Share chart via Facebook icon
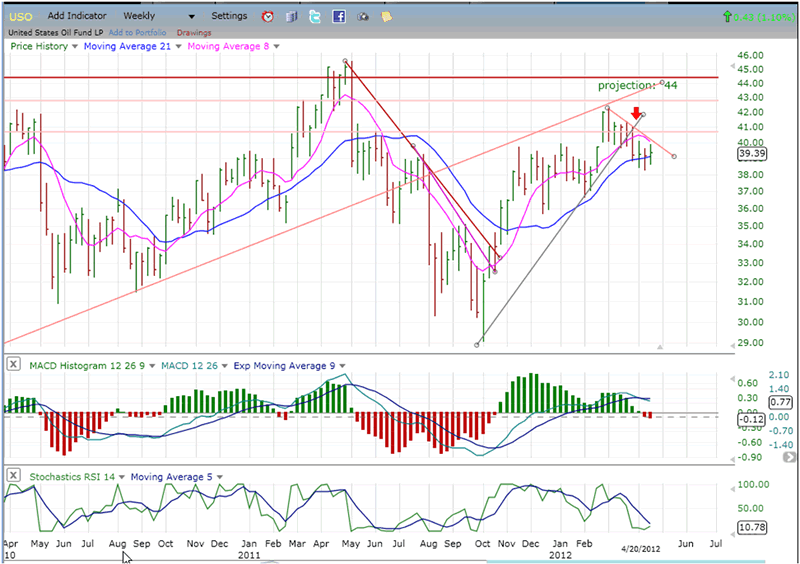The image size is (800, 564). (339, 17)
